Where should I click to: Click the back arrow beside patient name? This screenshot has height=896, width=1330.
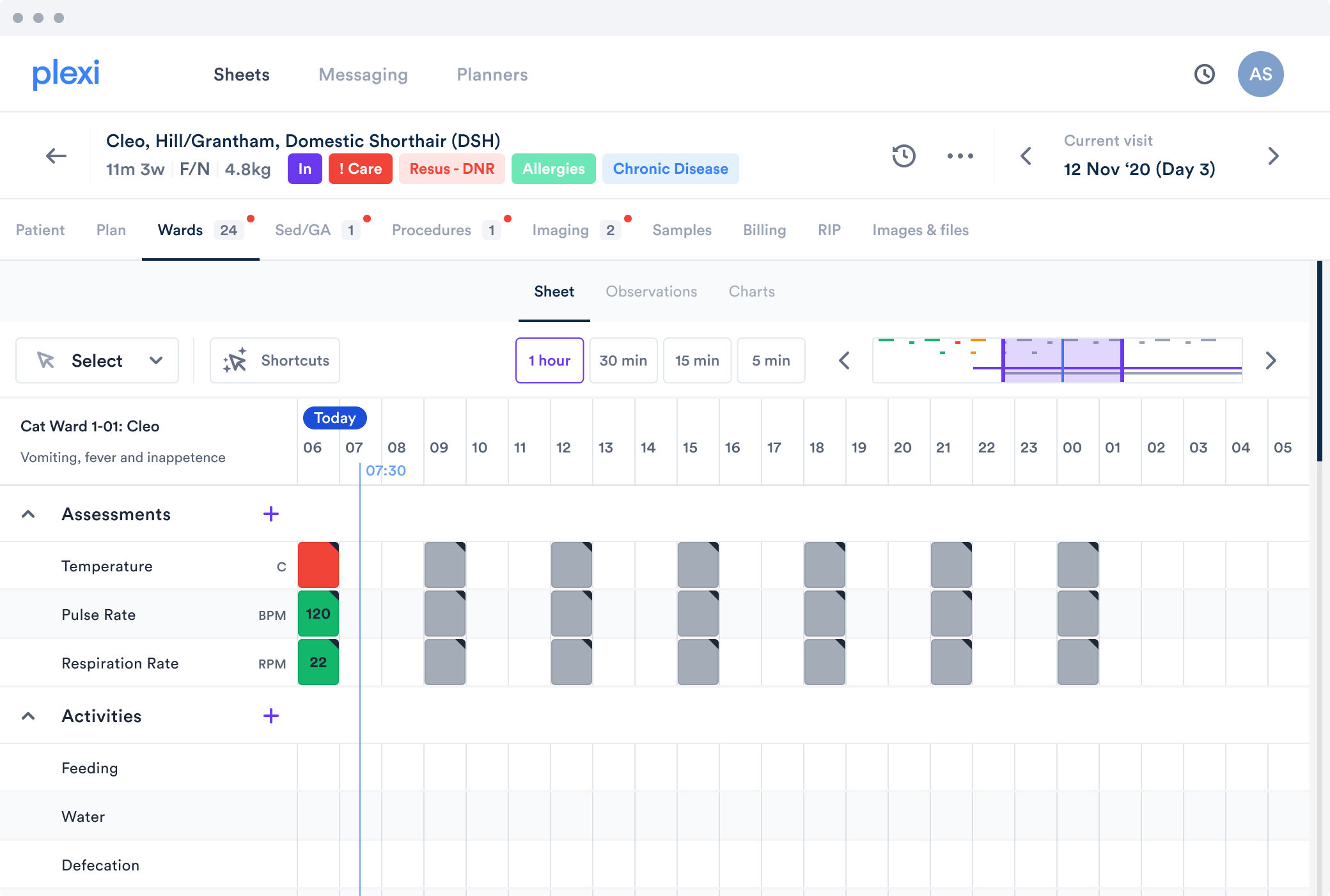[56, 156]
